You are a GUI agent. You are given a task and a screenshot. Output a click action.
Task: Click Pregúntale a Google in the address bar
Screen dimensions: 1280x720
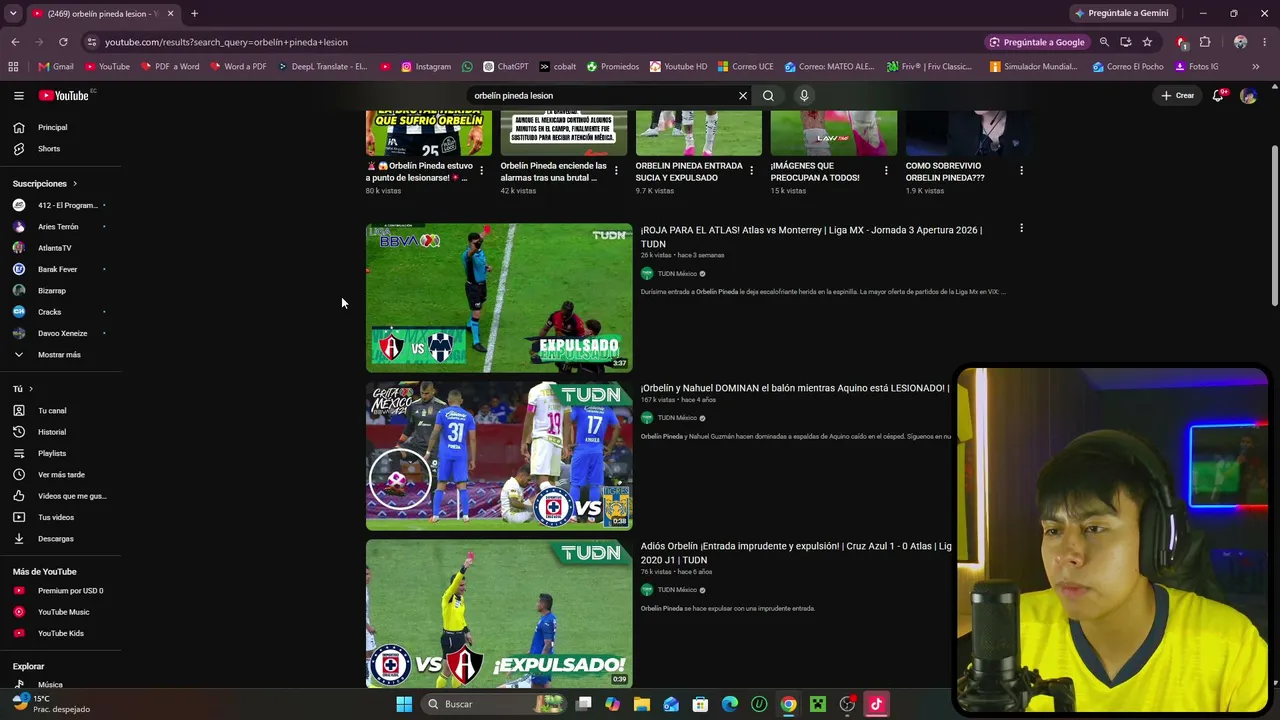1036,42
